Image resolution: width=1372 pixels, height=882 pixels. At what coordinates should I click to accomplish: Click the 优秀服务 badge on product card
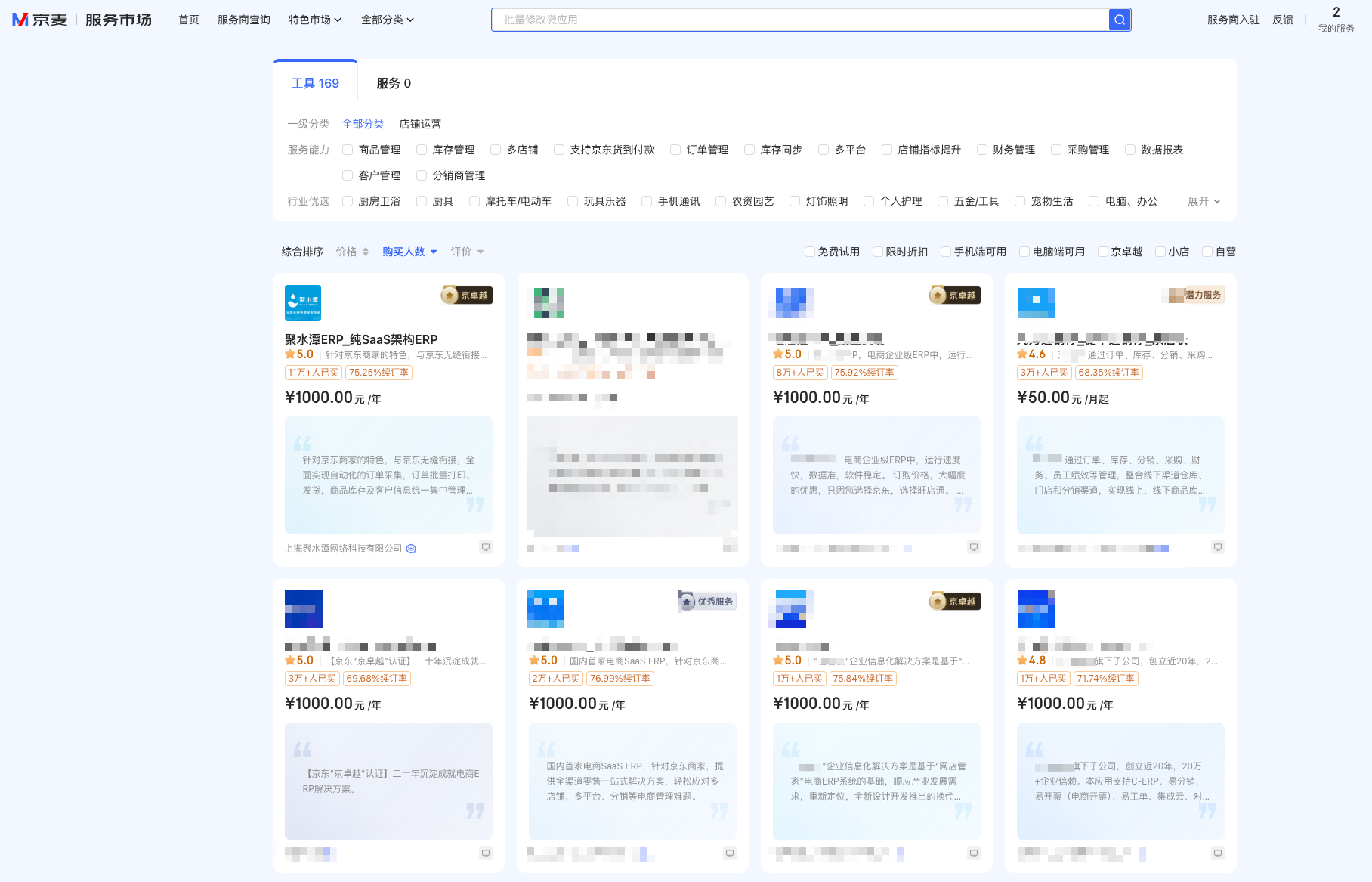pos(707,602)
